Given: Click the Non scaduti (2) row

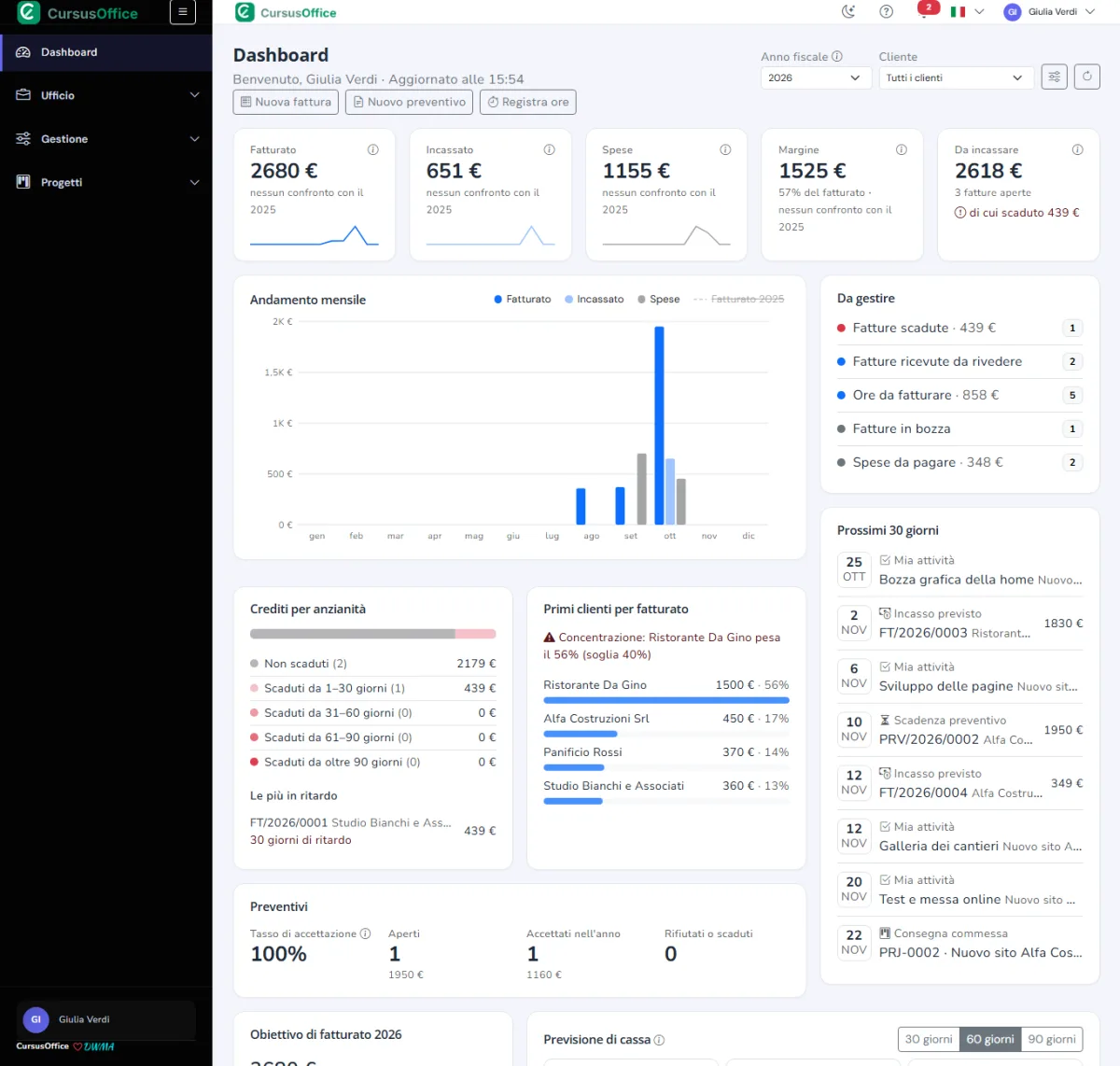Looking at the screenshot, I should (x=373, y=664).
